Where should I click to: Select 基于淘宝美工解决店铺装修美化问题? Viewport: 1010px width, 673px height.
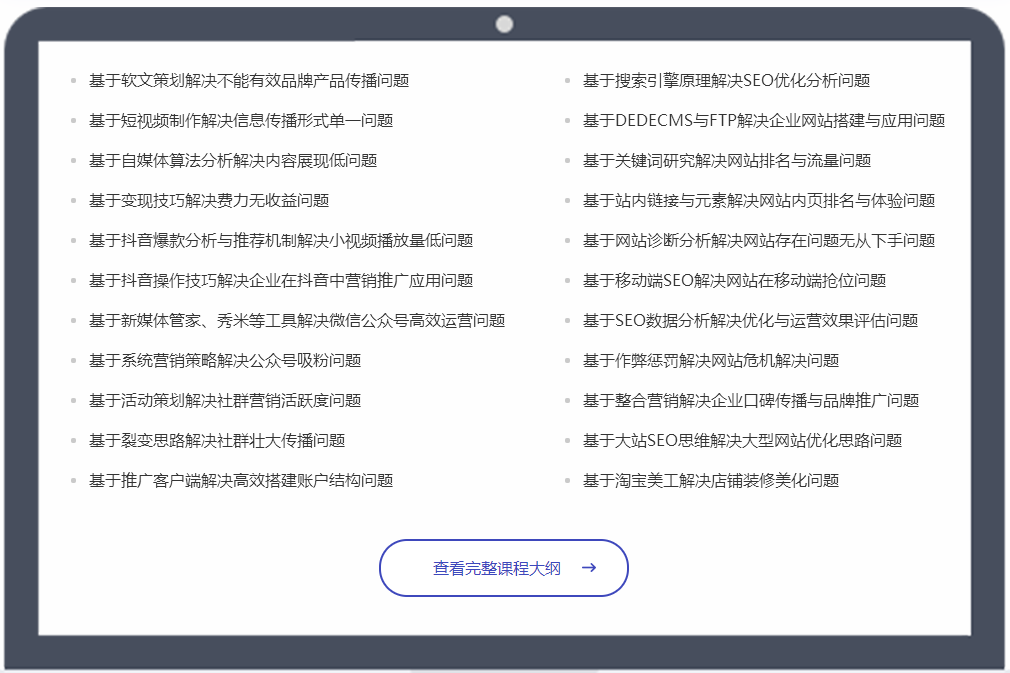(x=711, y=481)
